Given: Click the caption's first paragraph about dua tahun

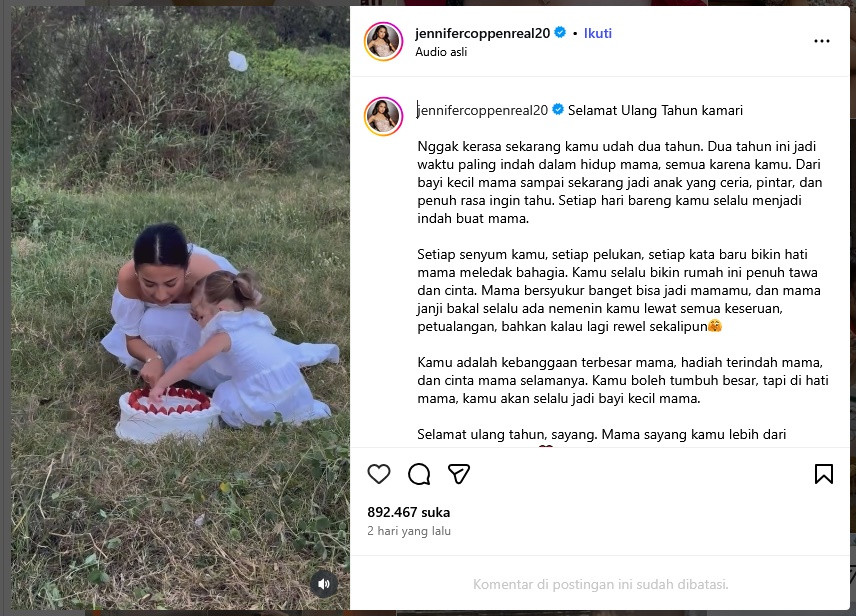Looking at the screenshot, I should click(620, 182).
